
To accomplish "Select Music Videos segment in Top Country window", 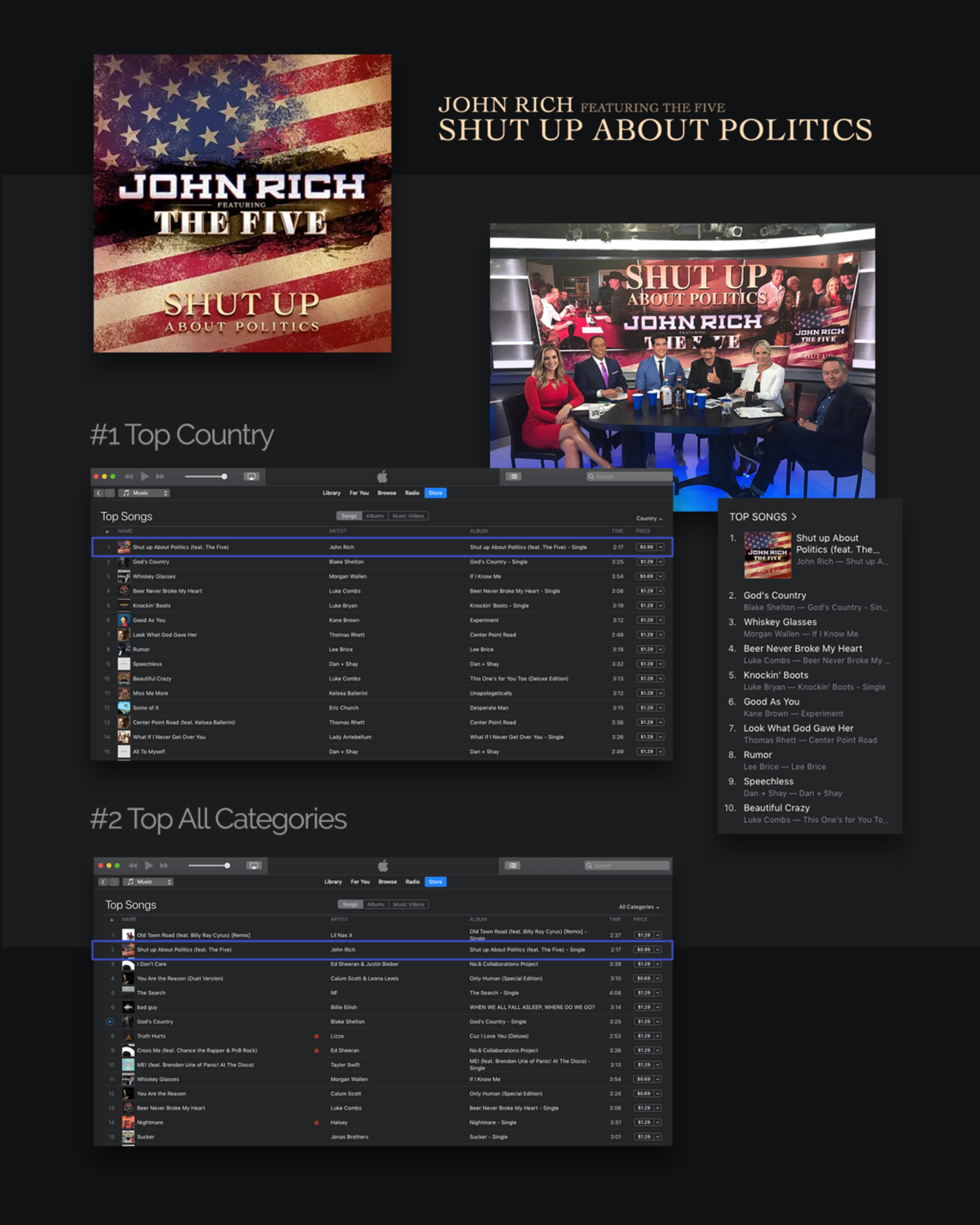I will (x=409, y=516).
